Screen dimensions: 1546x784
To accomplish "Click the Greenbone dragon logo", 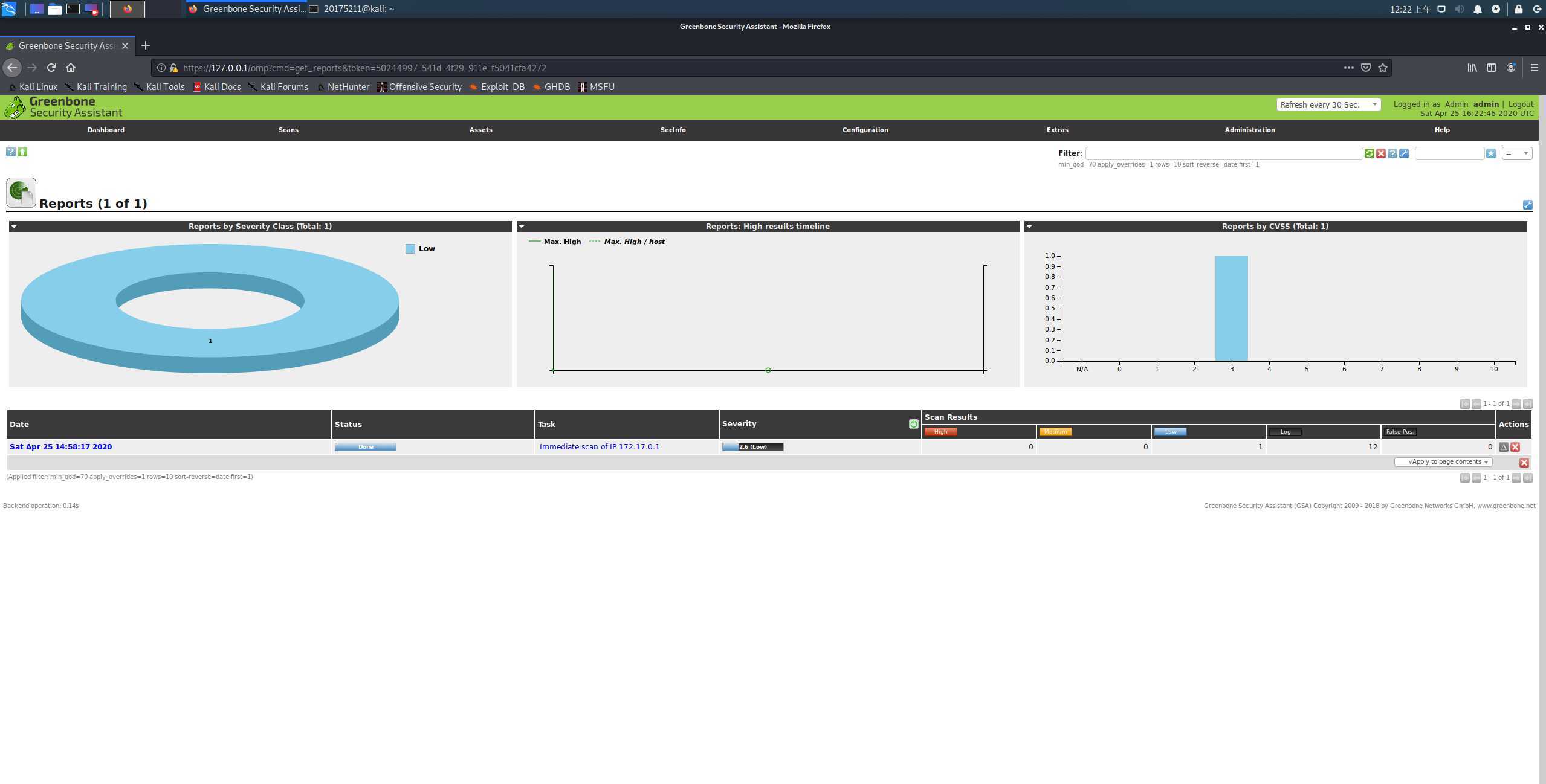I will pos(15,108).
